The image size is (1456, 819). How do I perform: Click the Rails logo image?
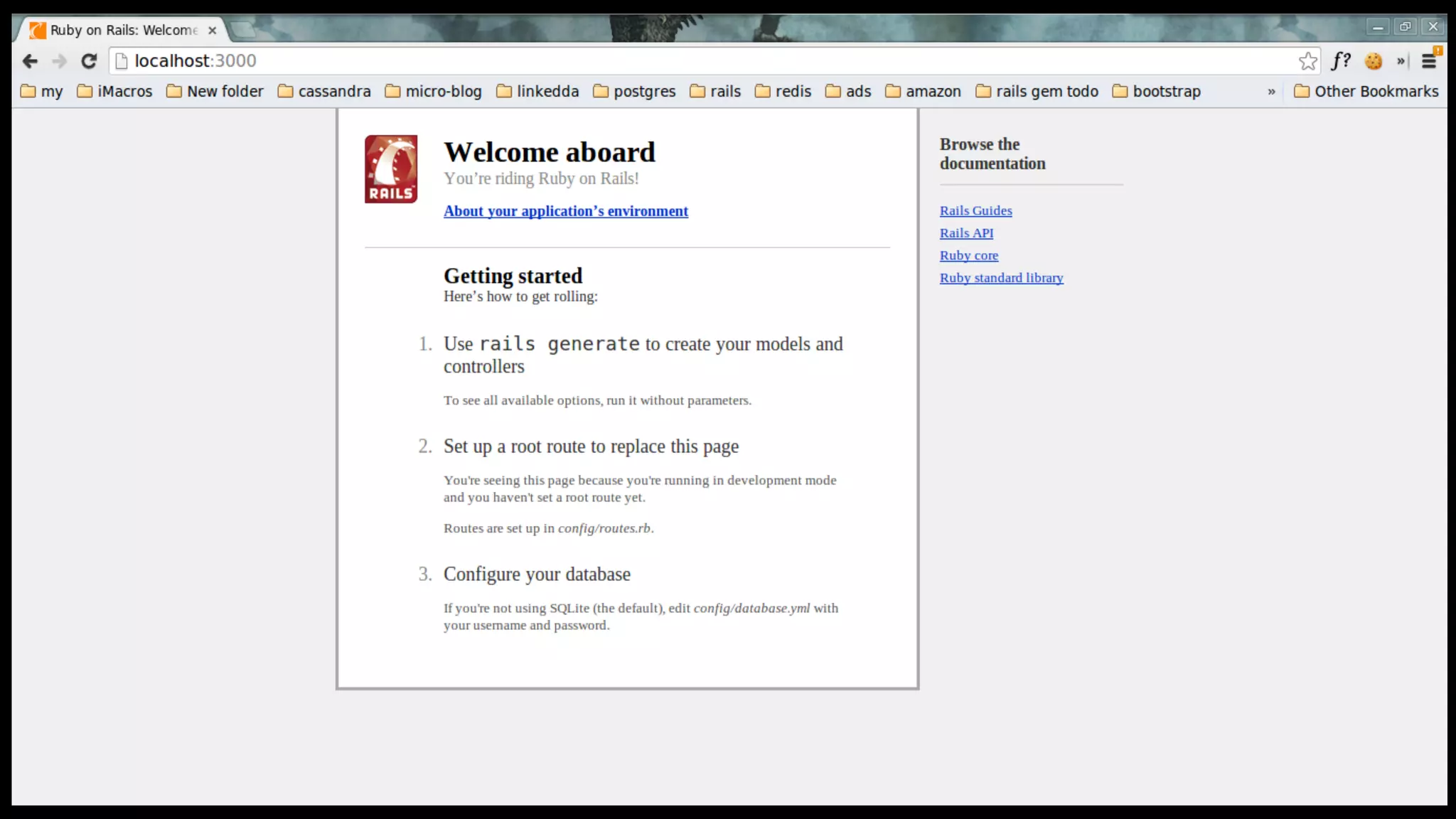(391, 169)
